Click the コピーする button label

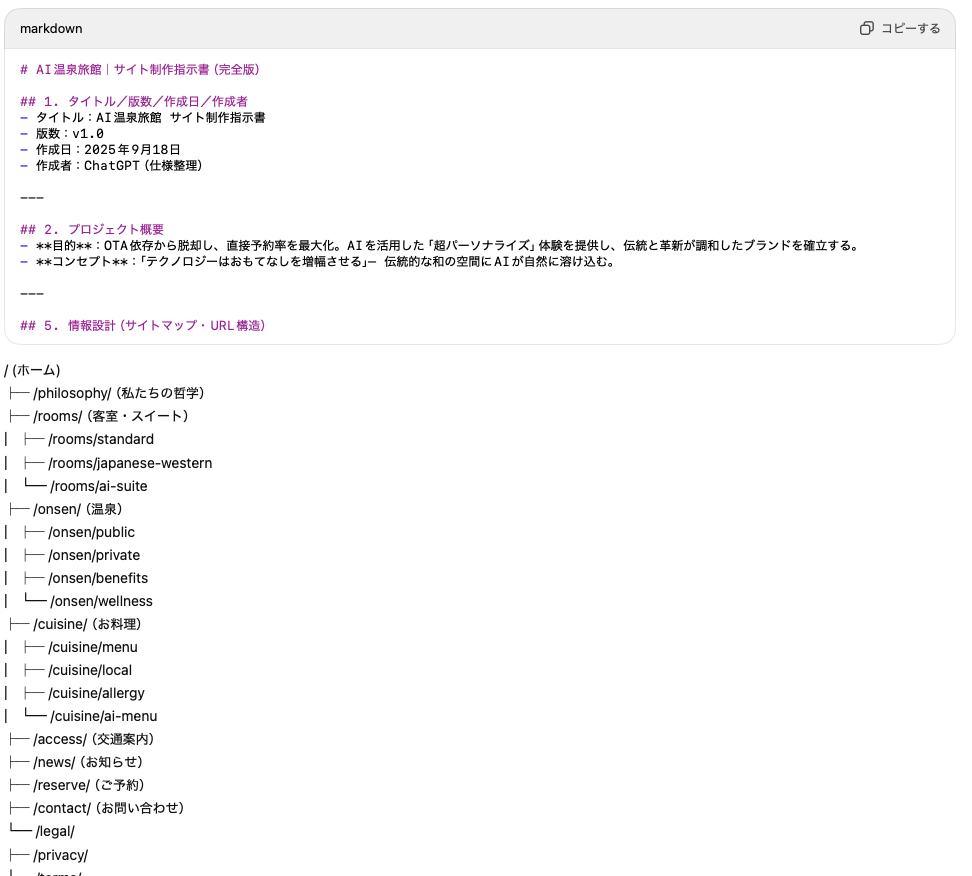tap(910, 28)
